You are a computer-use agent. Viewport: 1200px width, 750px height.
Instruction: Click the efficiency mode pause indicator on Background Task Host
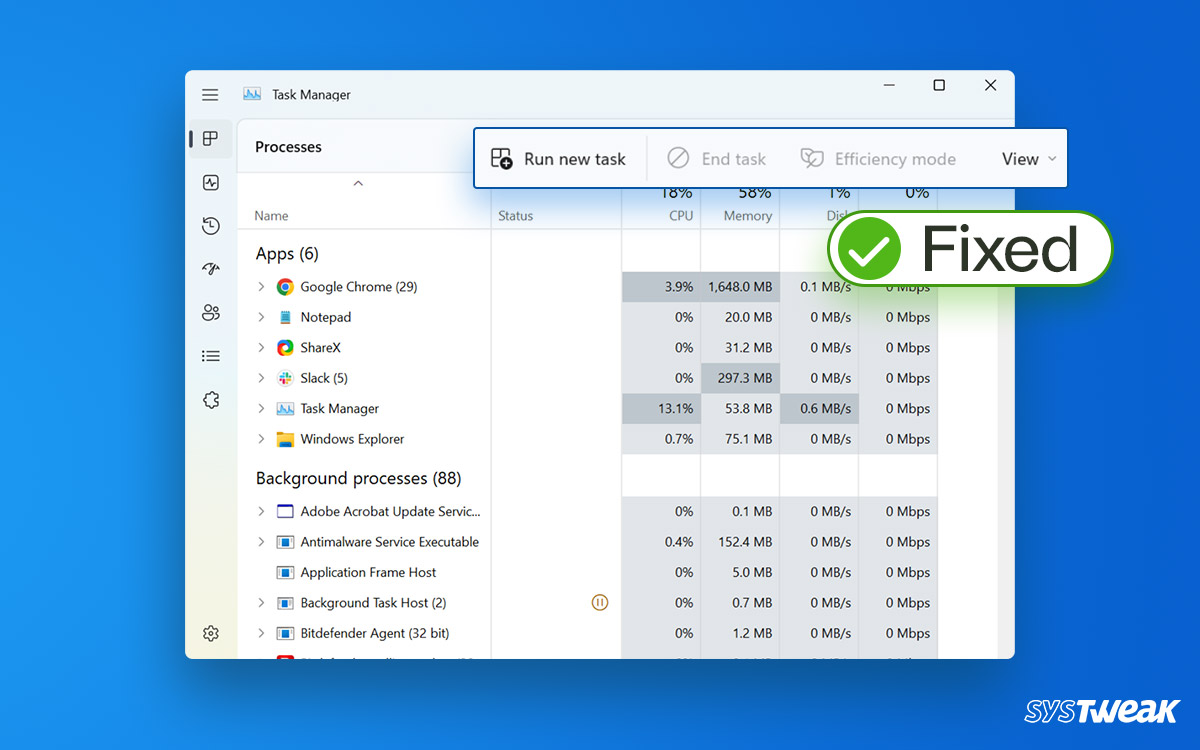click(x=600, y=602)
